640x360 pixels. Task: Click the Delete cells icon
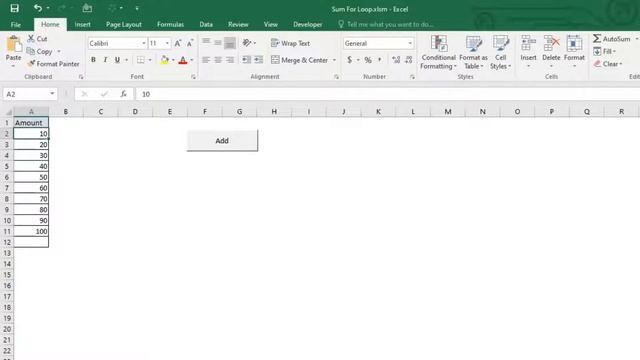click(x=551, y=43)
